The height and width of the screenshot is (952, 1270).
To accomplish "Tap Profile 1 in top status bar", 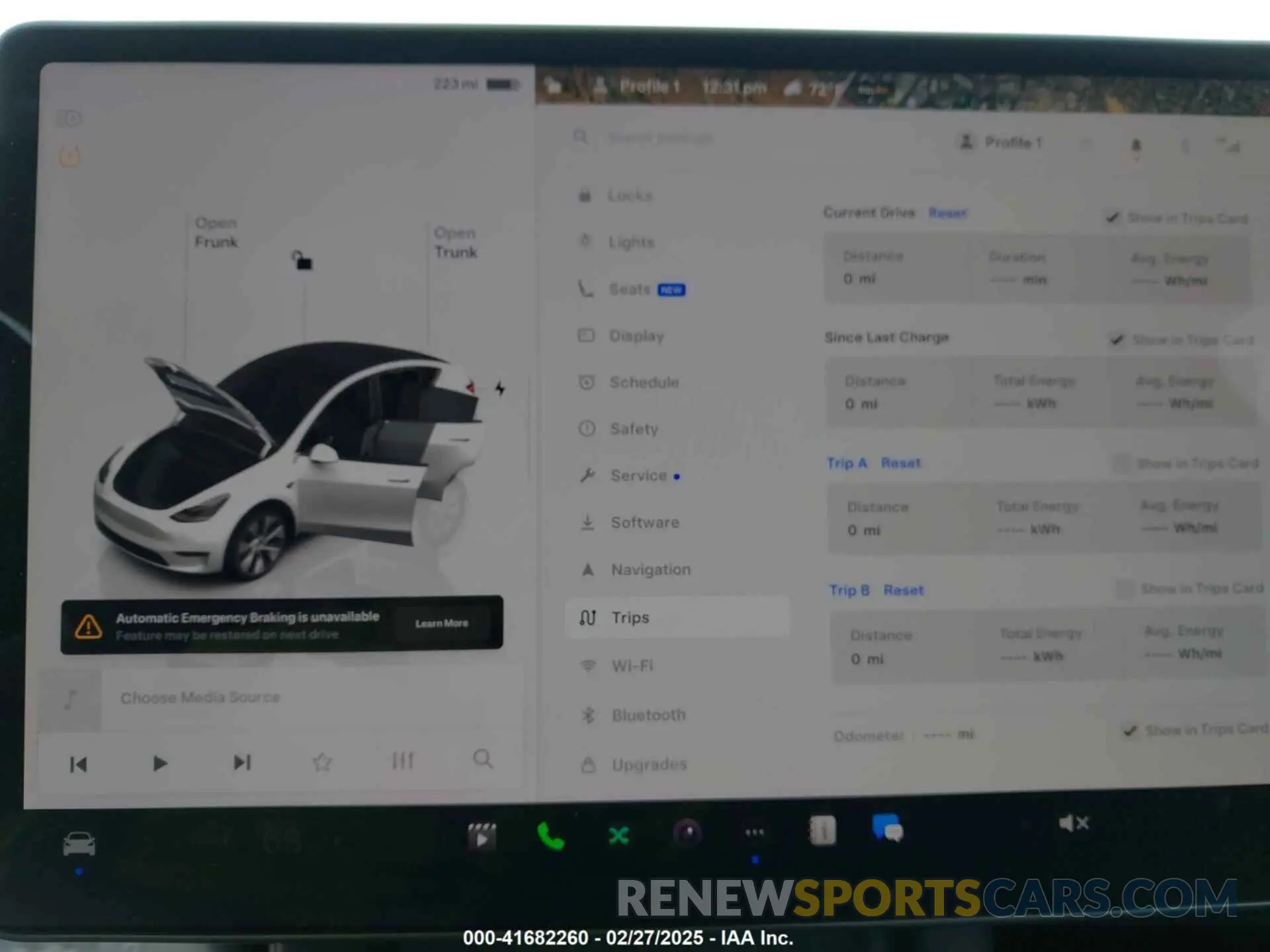I will pyautogui.click(x=636, y=86).
